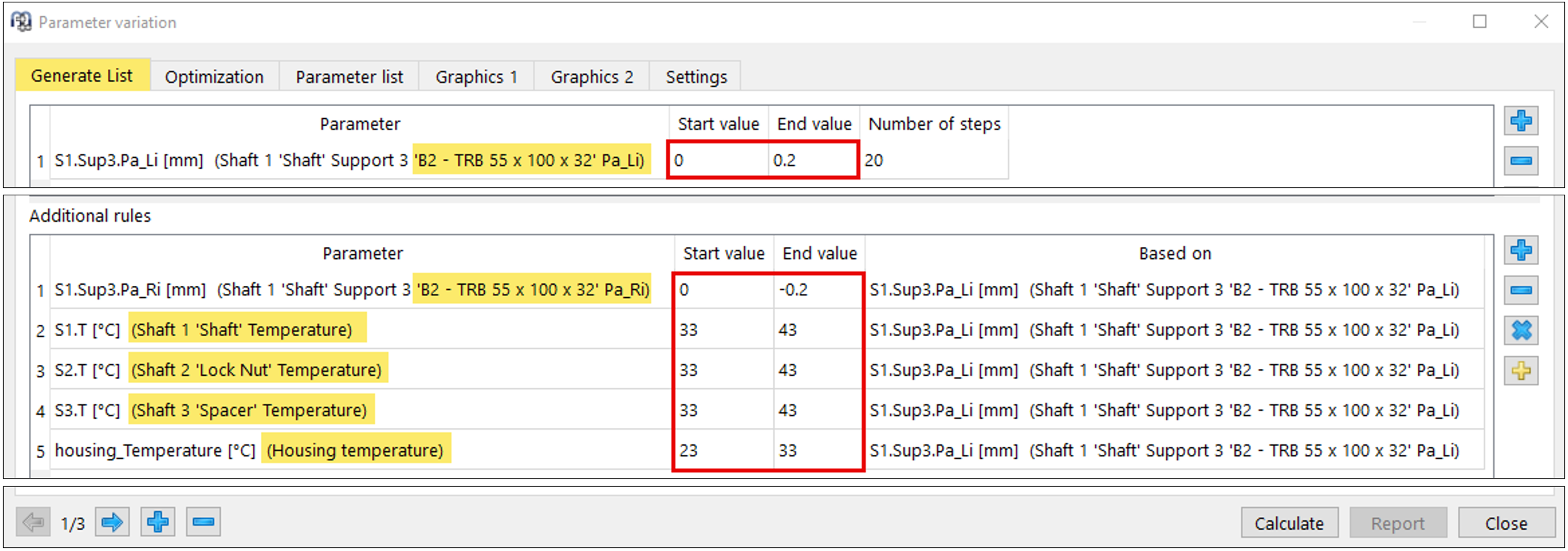Click the Close button at bottom right

coord(1506,523)
